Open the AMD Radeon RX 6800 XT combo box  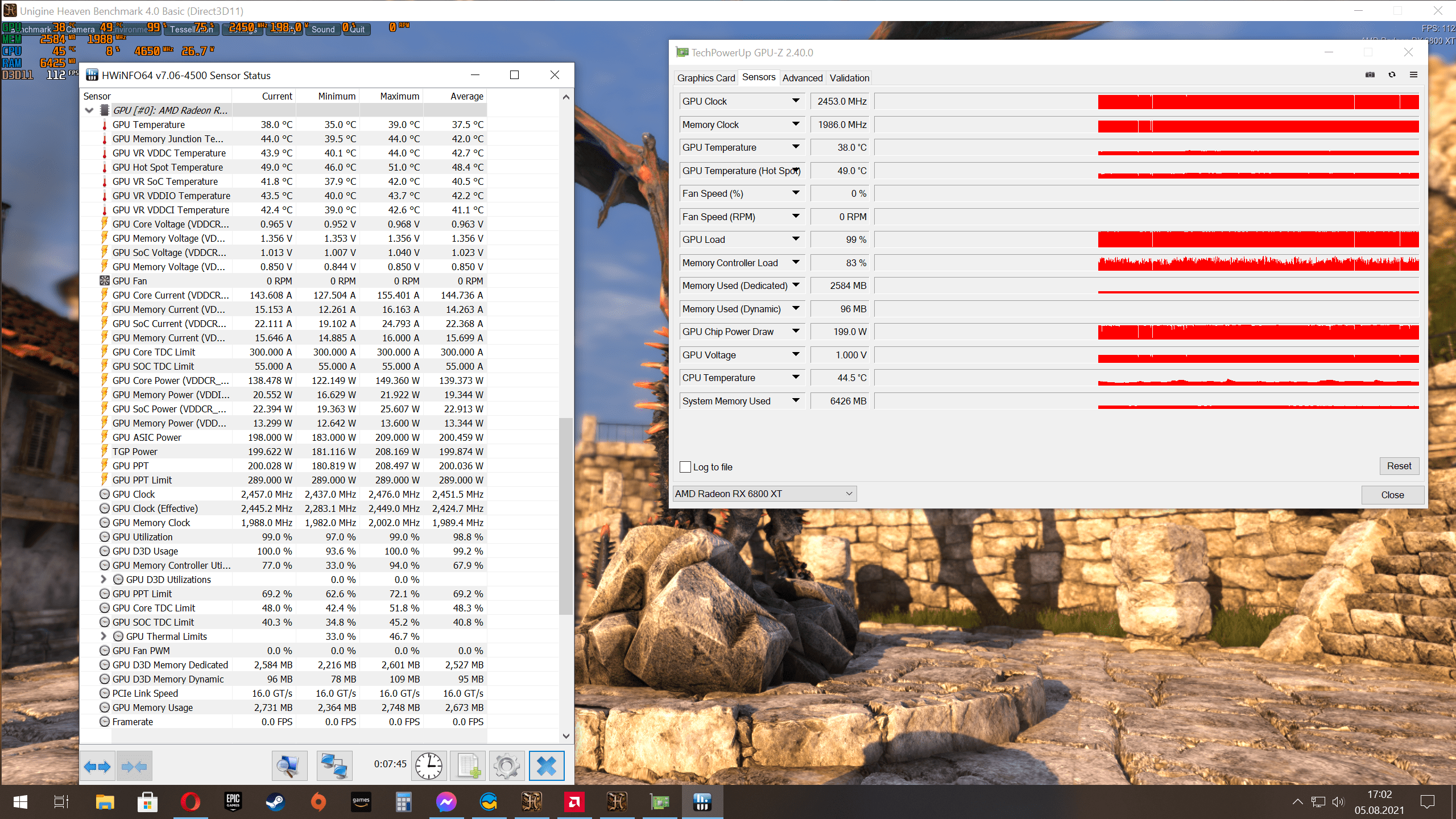coord(764,494)
